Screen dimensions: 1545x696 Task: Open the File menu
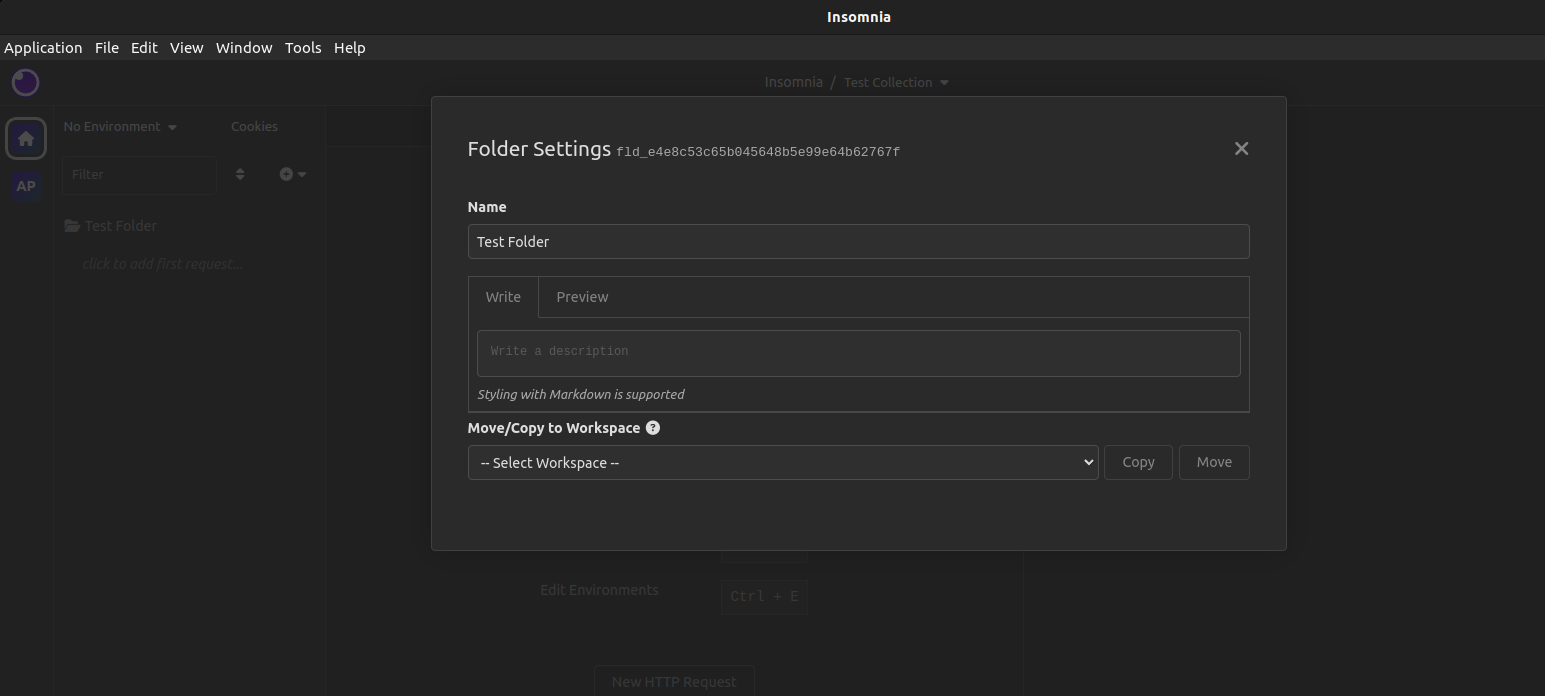[x=107, y=48]
